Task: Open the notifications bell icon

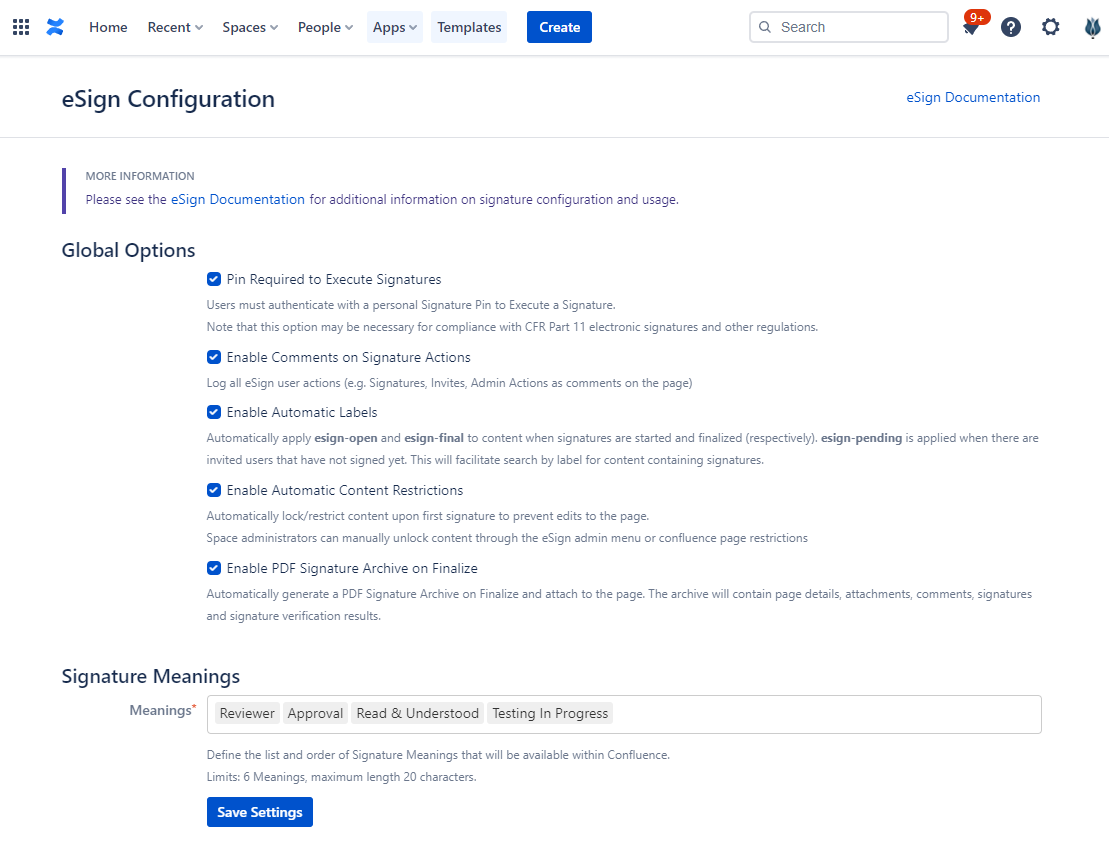Action: [970, 28]
